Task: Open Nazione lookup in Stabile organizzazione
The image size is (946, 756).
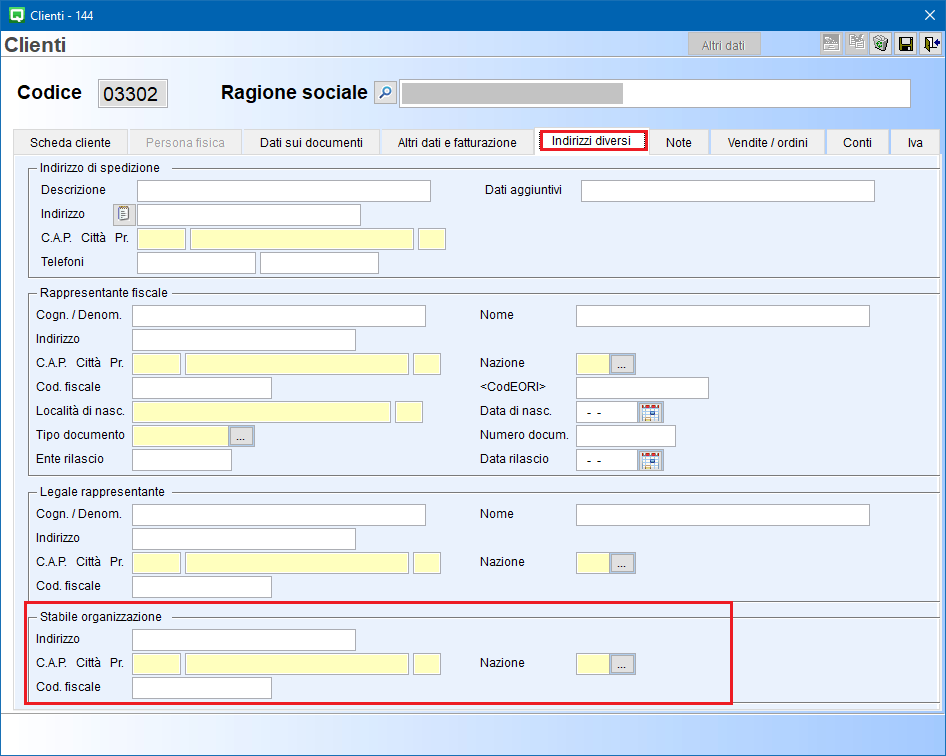Action: click(x=622, y=664)
